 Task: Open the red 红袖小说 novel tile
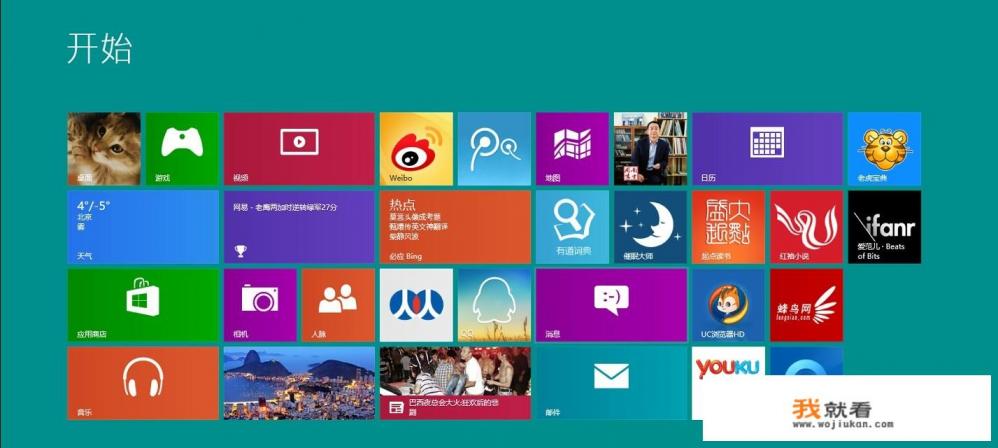coord(806,227)
